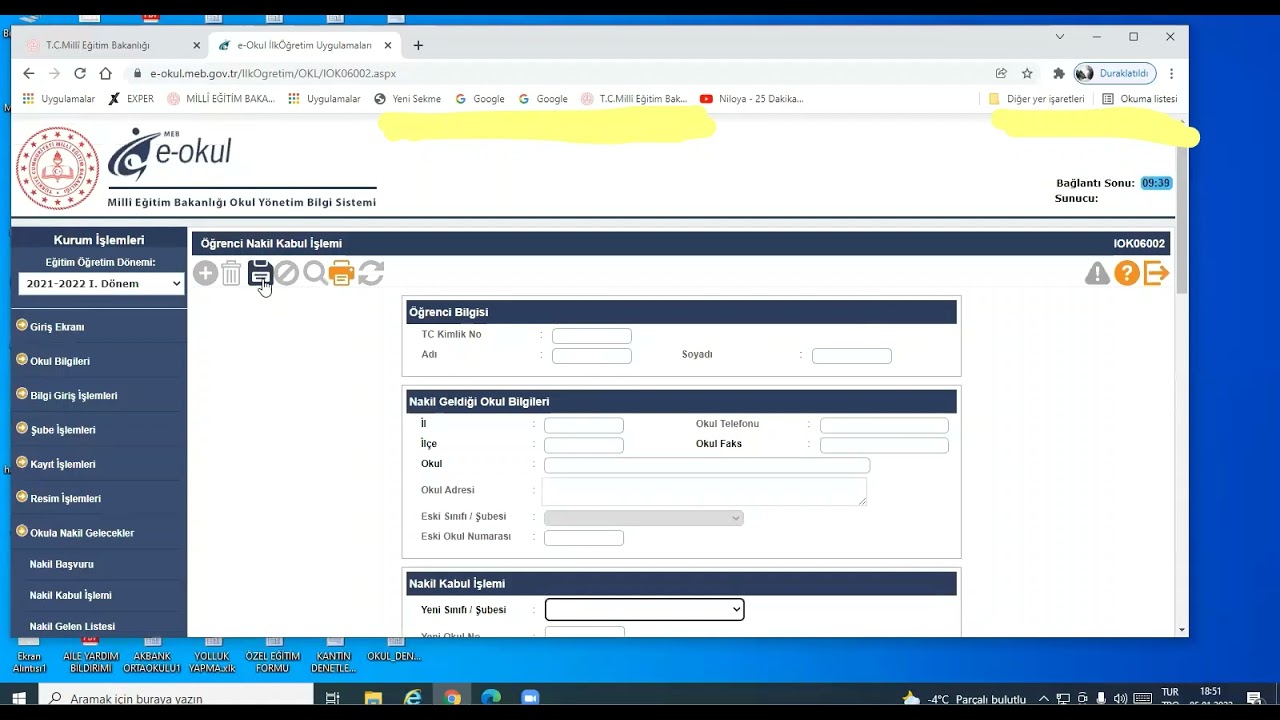Click the Windows taskbar search box
The height and width of the screenshot is (720, 1280).
pyautogui.click(x=176, y=698)
